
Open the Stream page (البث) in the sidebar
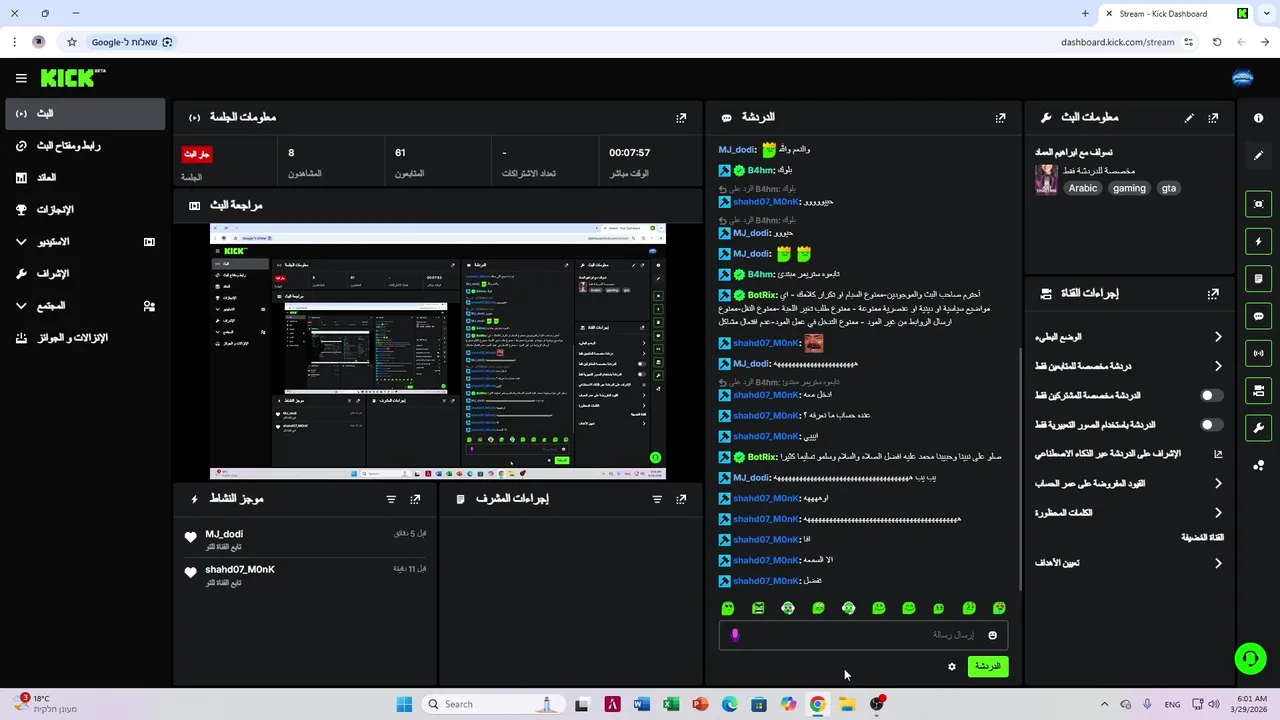click(85, 114)
